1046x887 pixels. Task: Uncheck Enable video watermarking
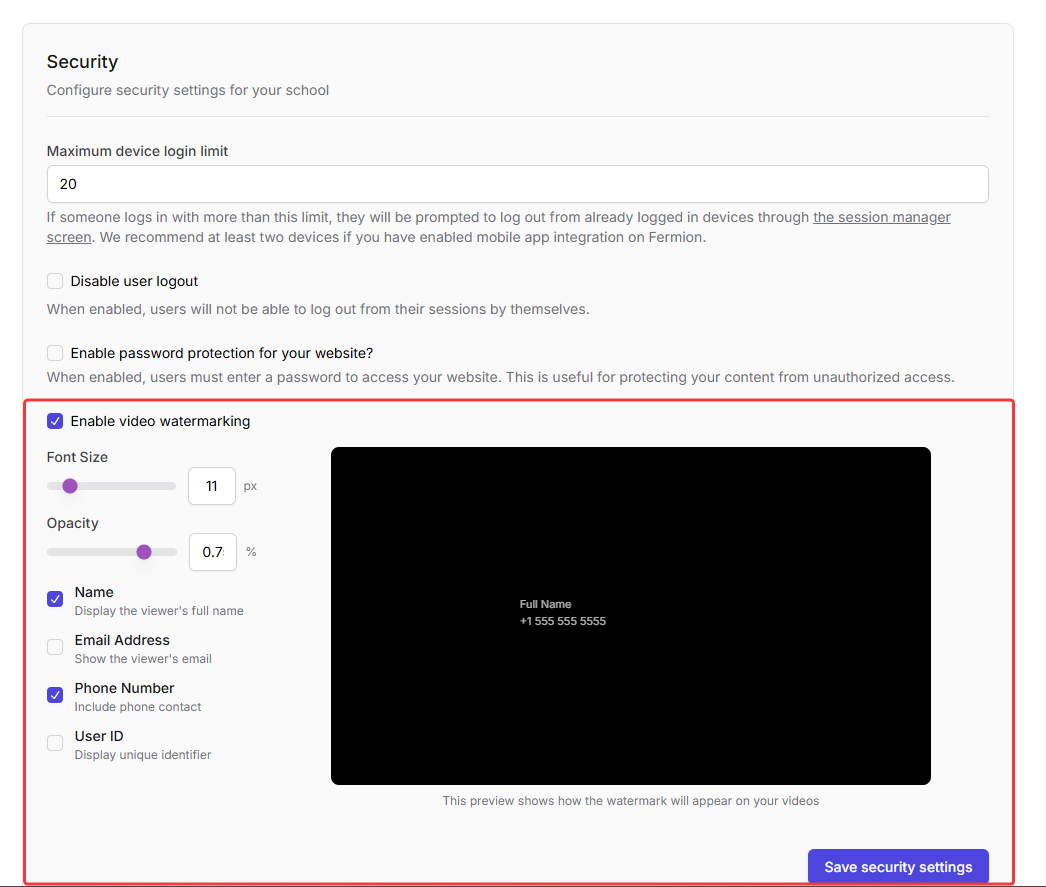tap(55, 421)
